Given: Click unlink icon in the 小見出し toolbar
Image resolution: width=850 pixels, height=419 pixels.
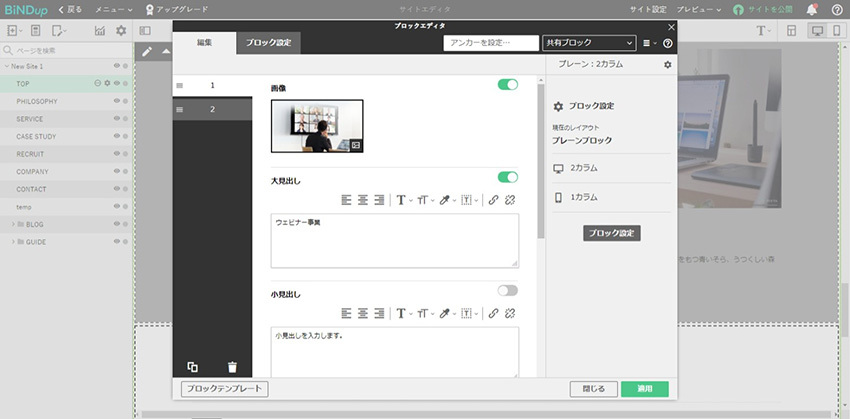Looking at the screenshot, I should click(x=510, y=312).
